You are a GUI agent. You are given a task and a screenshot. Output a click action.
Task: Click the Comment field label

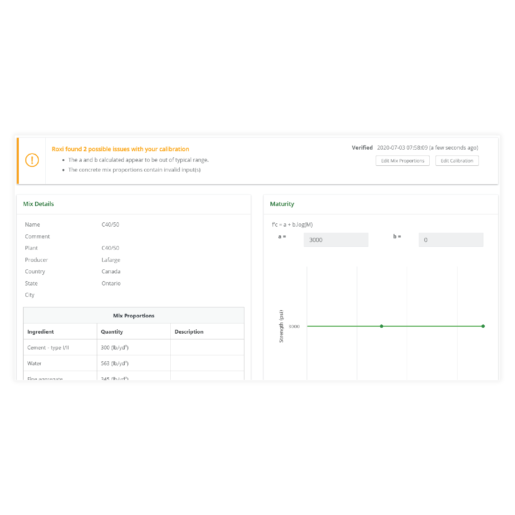tap(37, 236)
